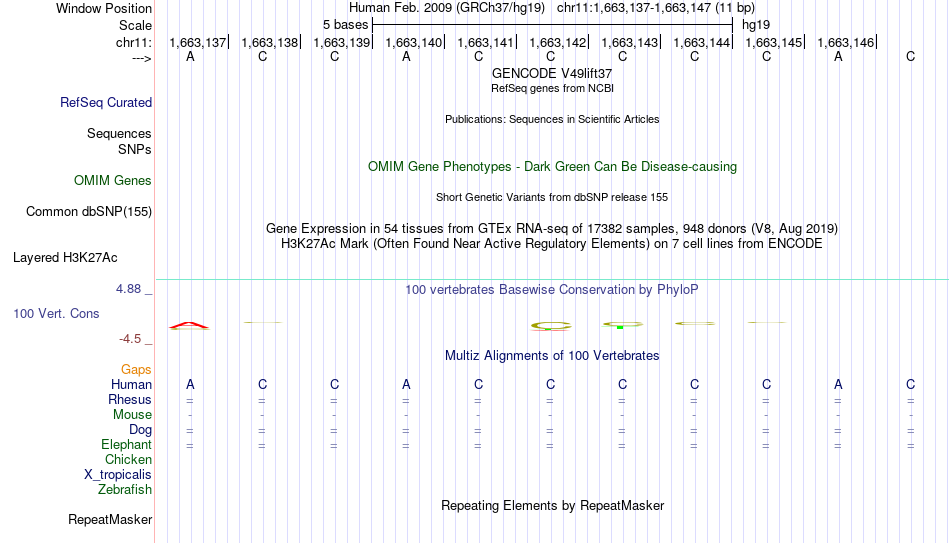This screenshot has height=543, width=950.
Task: Click the PhyloP upper value 4.88
Action: (x=128, y=289)
